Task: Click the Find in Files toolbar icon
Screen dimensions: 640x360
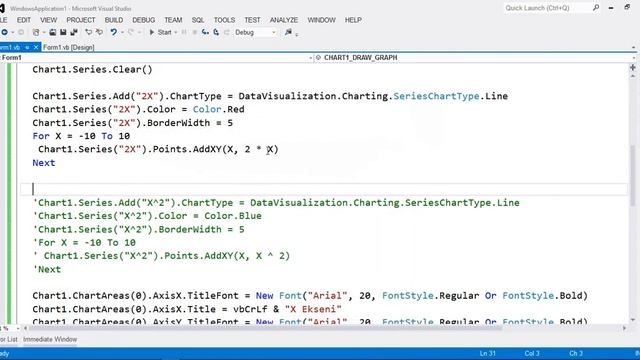Action: pyautogui.click(x=288, y=32)
